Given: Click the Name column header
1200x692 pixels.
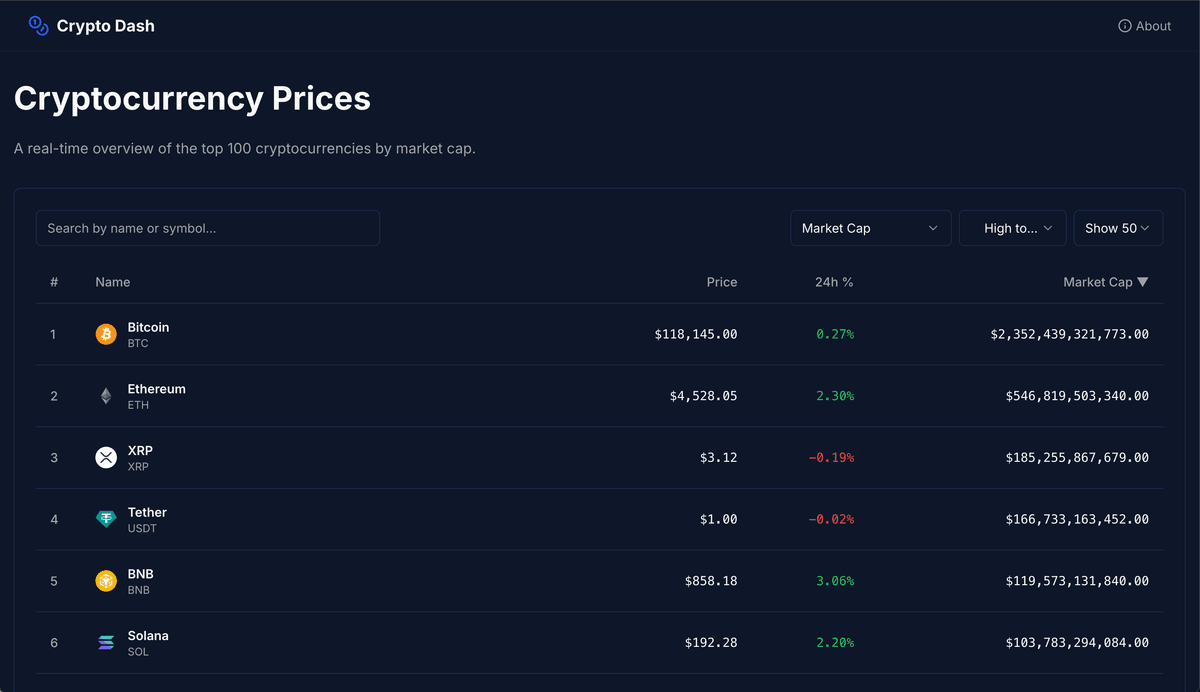Looking at the screenshot, I should [112, 282].
